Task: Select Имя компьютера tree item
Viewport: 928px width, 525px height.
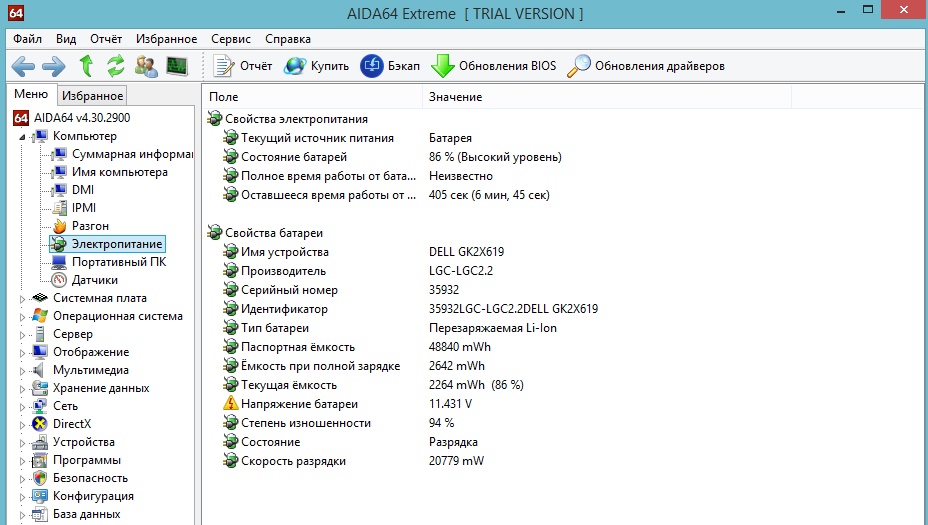Action: [120, 172]
